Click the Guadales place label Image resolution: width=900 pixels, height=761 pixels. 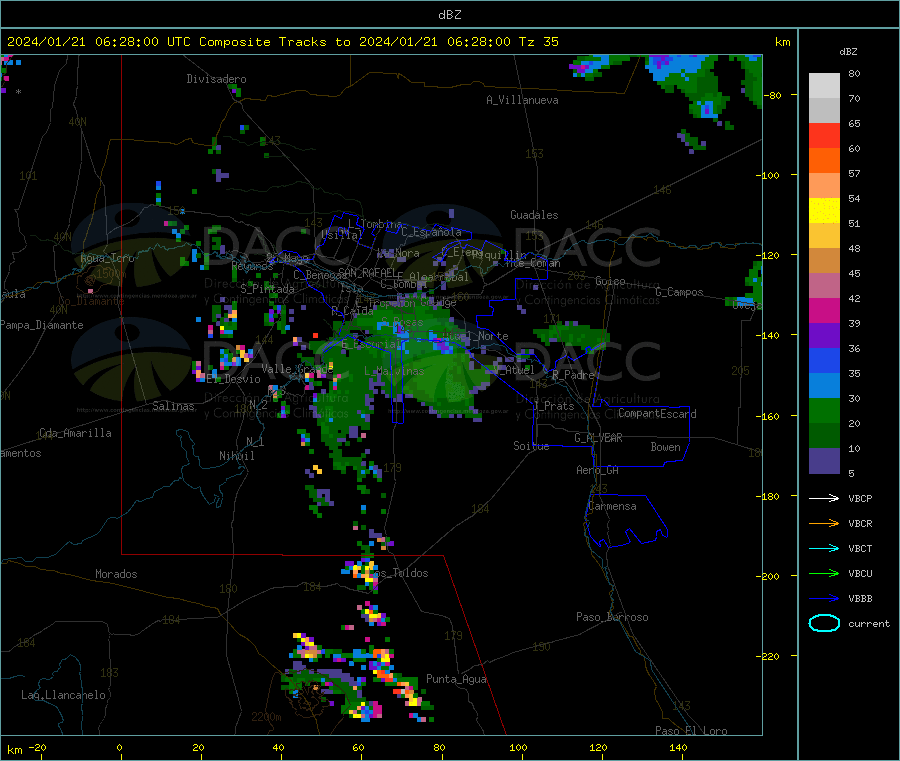coord(534,215)
